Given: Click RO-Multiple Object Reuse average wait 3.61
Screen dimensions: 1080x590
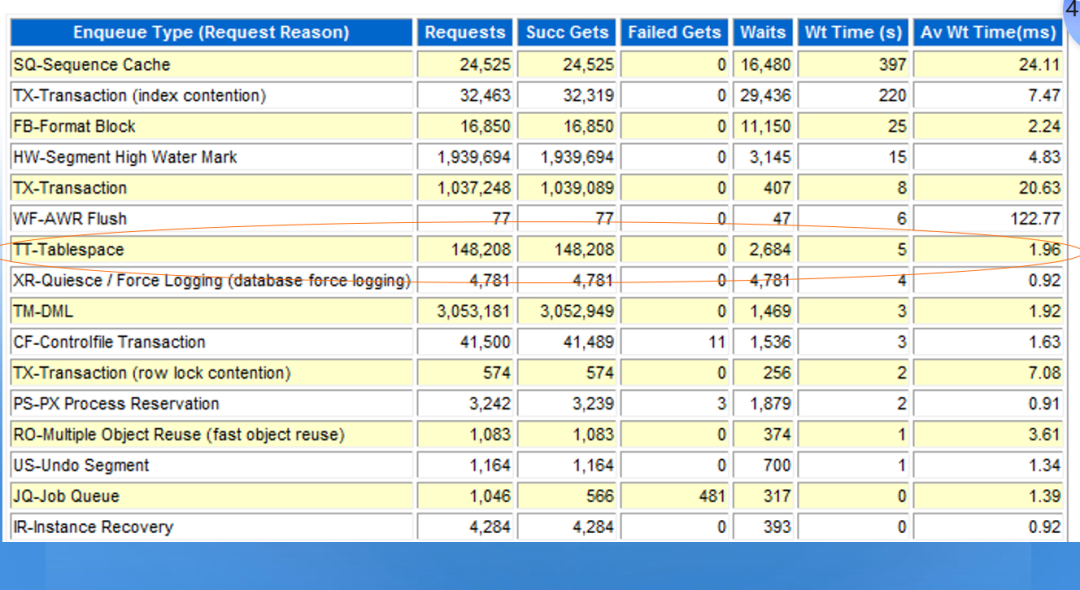Looking at the screenshot, I should point(1045,434).
